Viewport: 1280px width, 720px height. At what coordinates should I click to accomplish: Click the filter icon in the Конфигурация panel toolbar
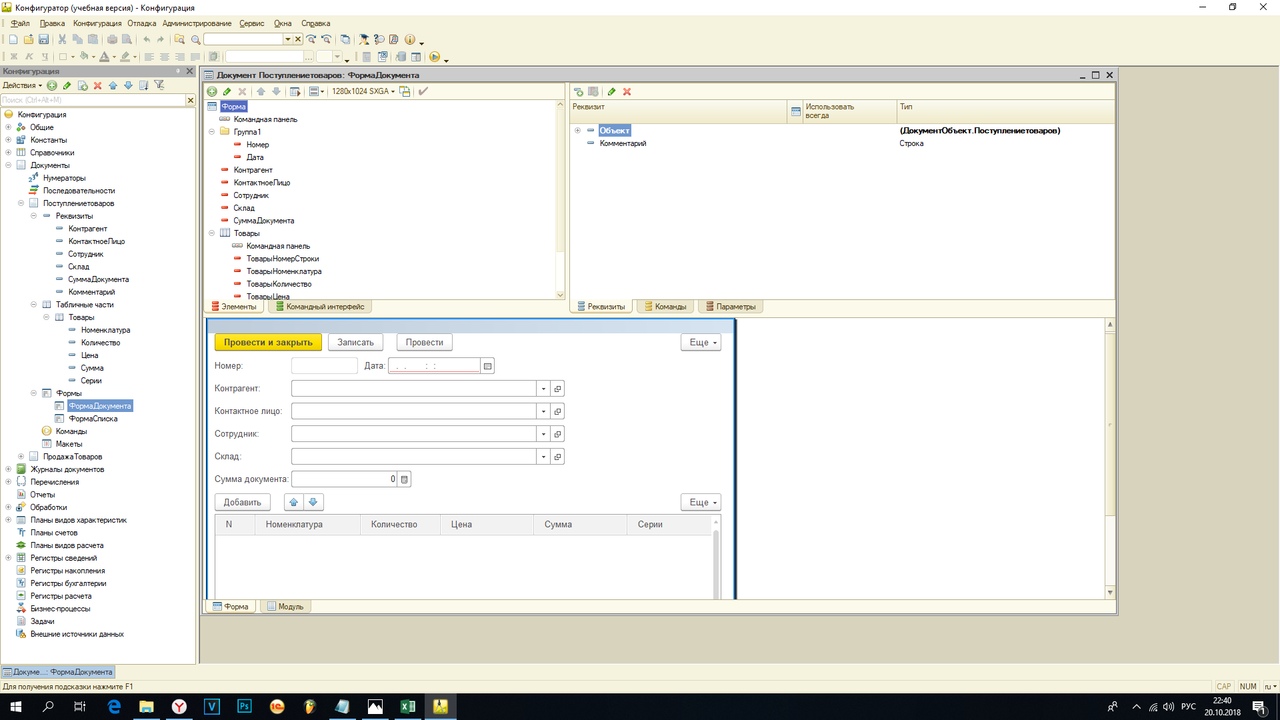pos(159,86)
